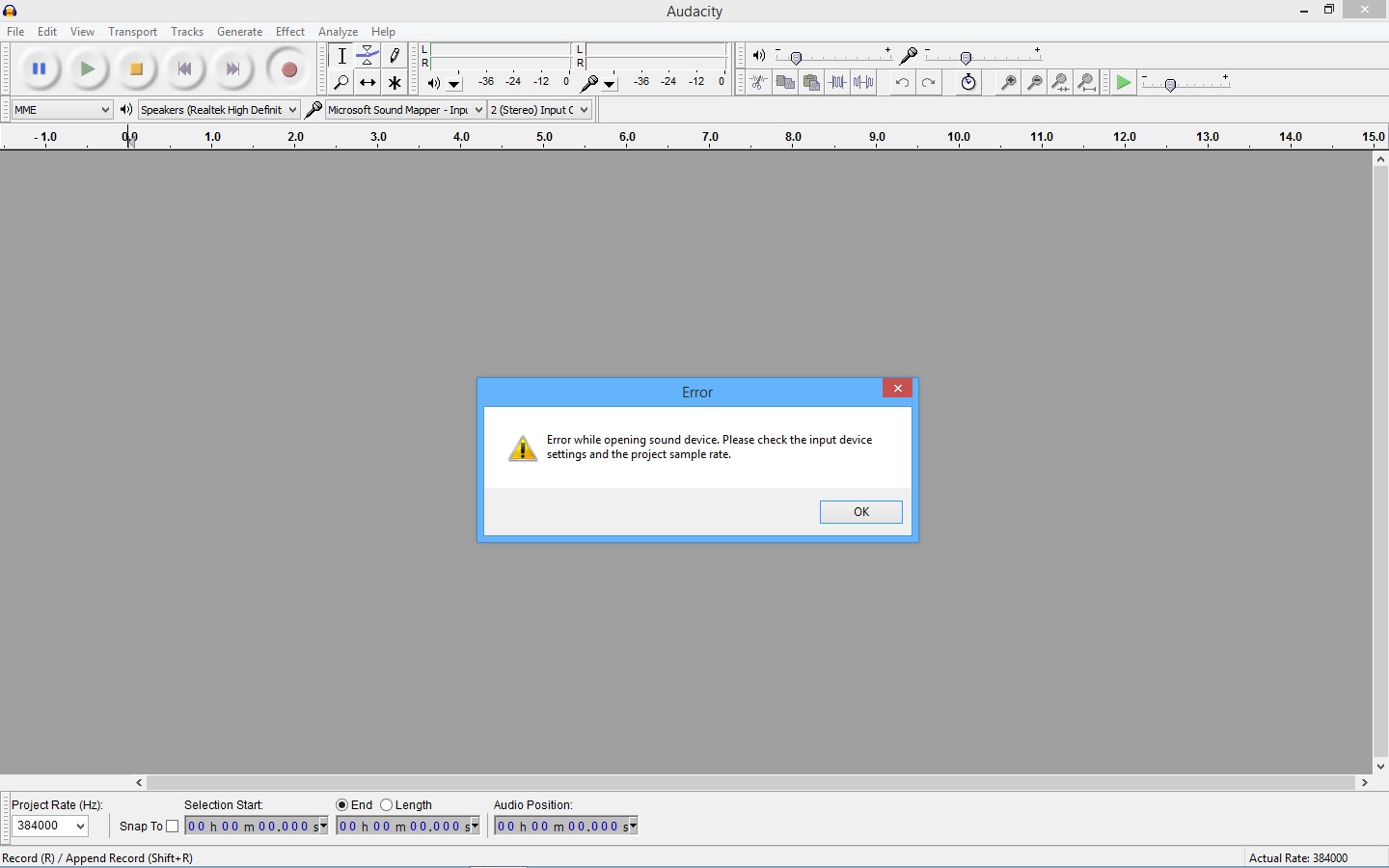This screenshot has height=868, width=1389.
Task: Click OK in the Error dialog
Action: [861, 512]
